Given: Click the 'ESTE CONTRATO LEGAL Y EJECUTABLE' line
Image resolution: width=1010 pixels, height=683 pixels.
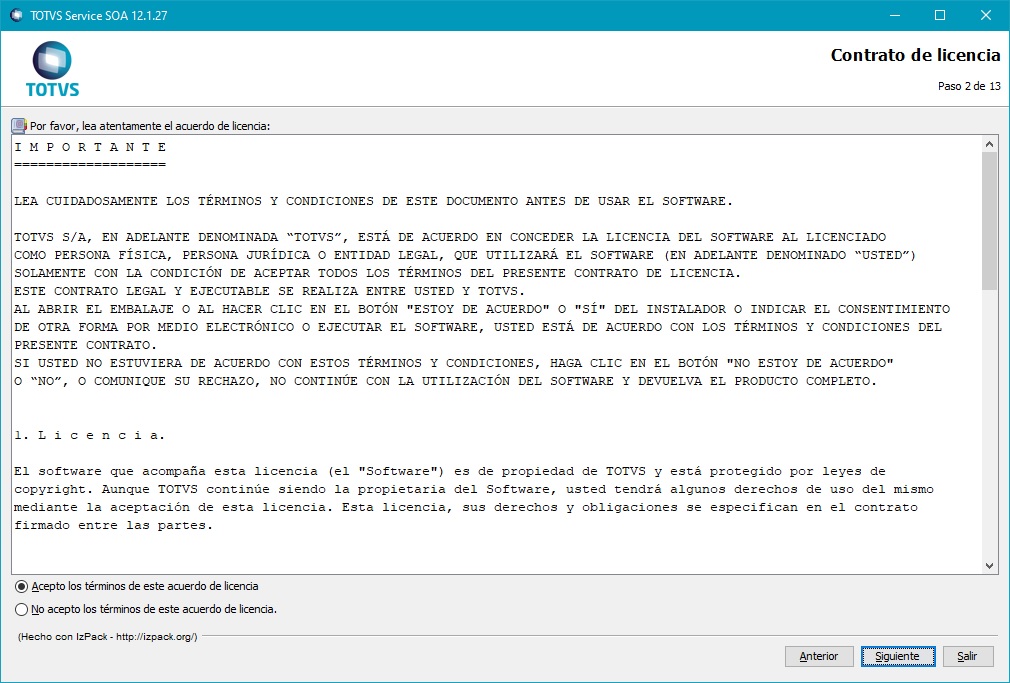Looking at the screenshot, I should (x=269, y=291).
